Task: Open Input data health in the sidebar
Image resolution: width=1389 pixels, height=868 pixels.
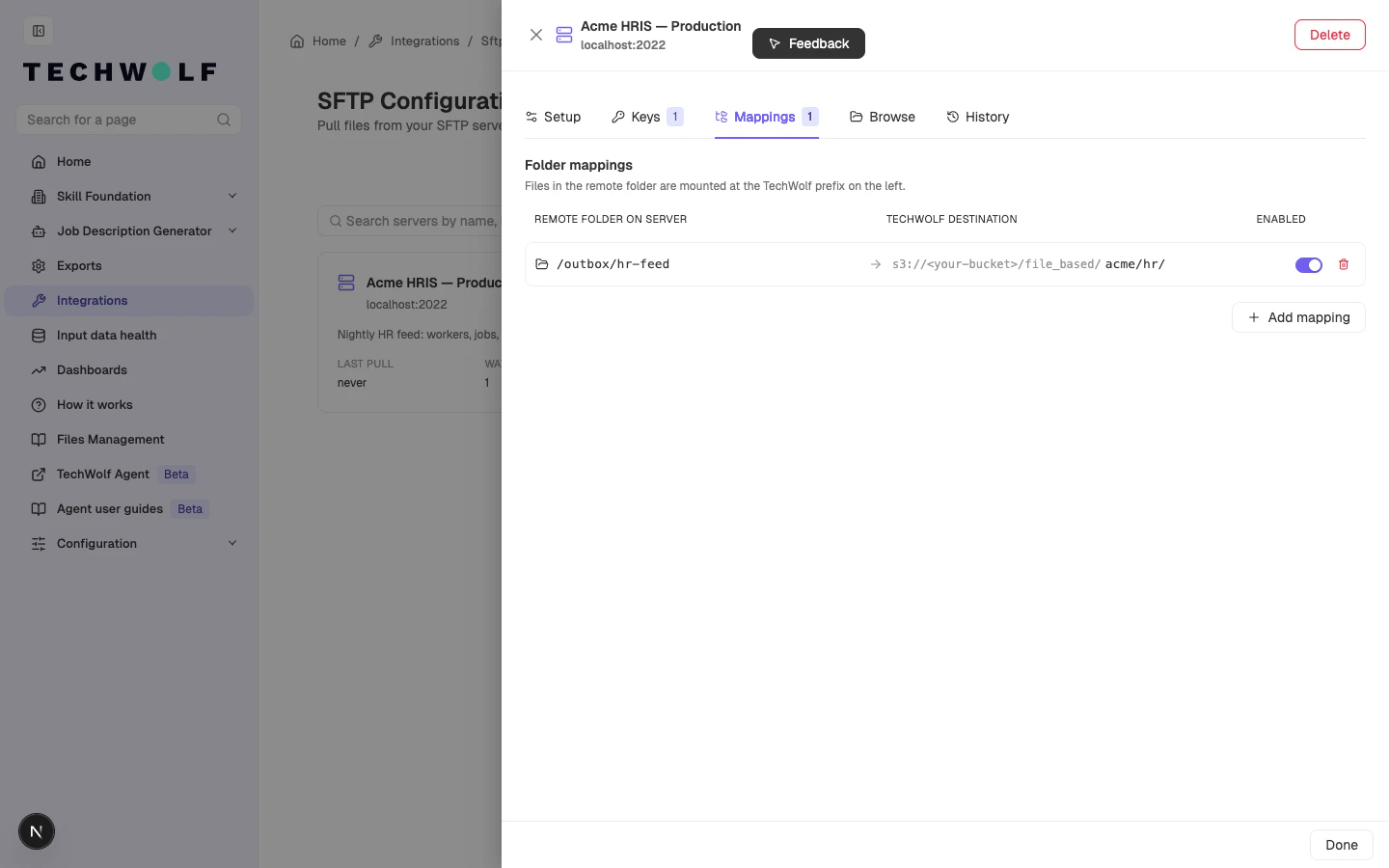Action: [128, 336]
